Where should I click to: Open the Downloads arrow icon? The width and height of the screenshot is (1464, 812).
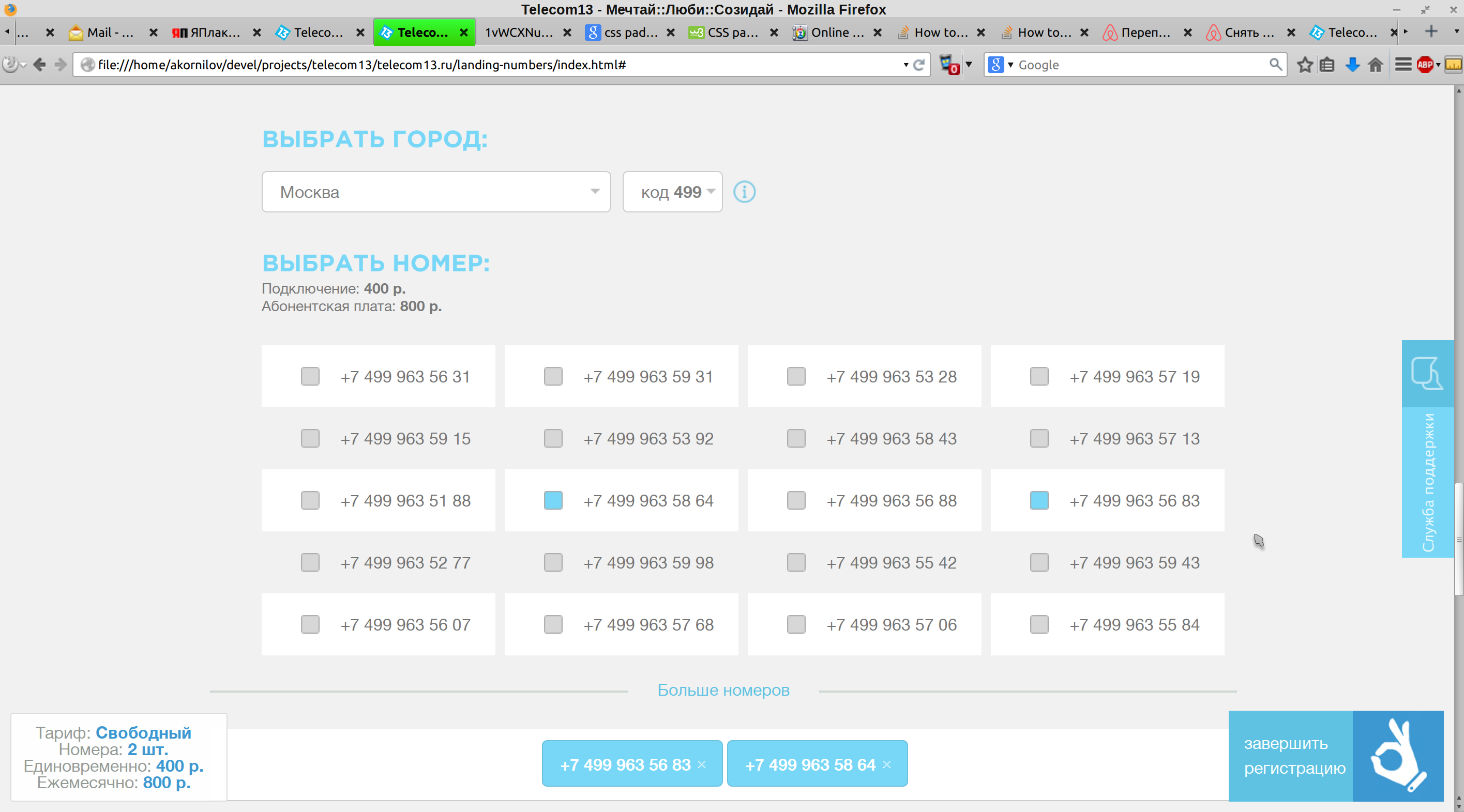click(1353, 65)
